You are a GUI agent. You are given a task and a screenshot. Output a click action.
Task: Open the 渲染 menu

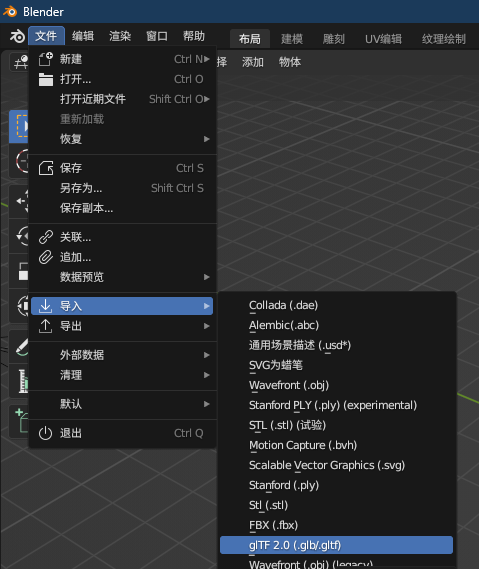[x=120, y=36]
